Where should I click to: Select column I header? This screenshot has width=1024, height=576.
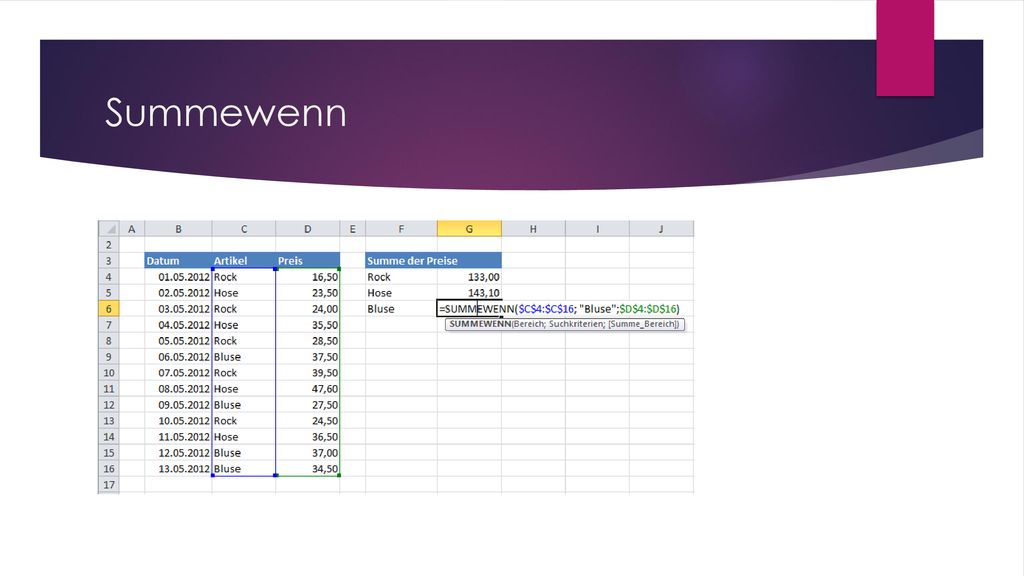pos(598,229)
